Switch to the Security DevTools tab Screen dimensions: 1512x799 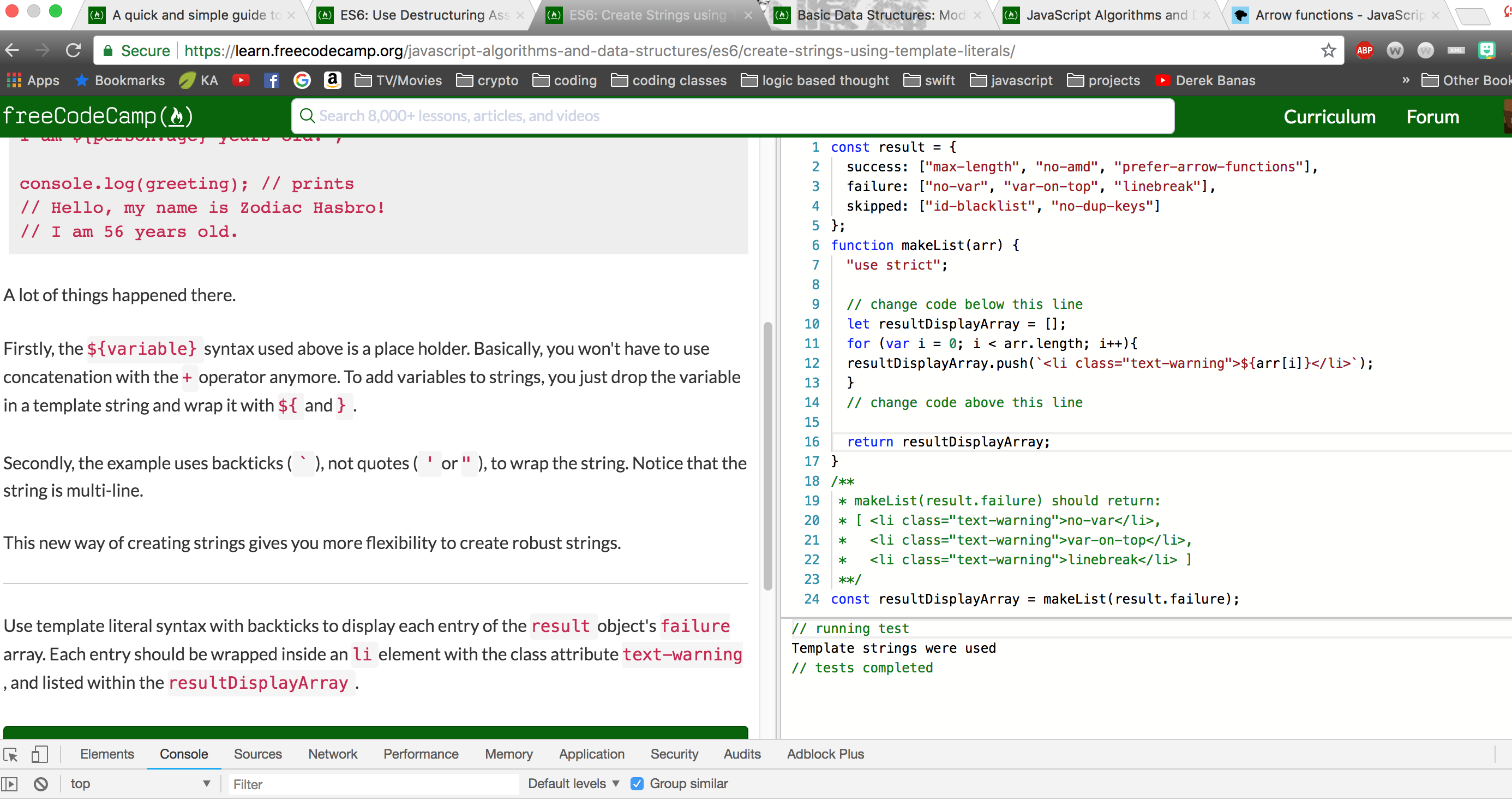(x=674, y=754)
